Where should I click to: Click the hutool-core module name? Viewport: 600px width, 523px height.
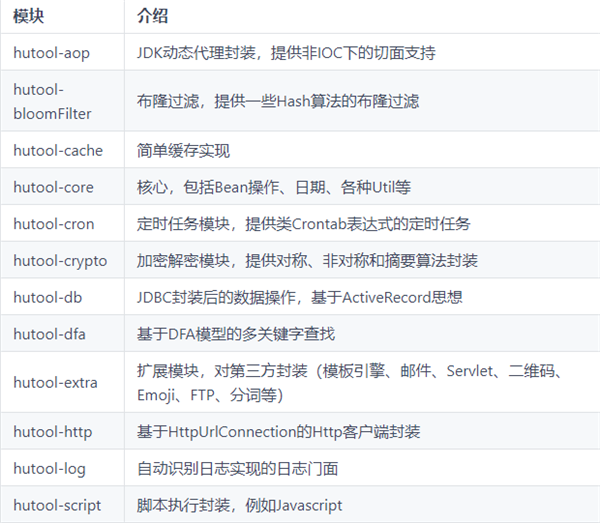pyautogui.click(x=53, y=187)
